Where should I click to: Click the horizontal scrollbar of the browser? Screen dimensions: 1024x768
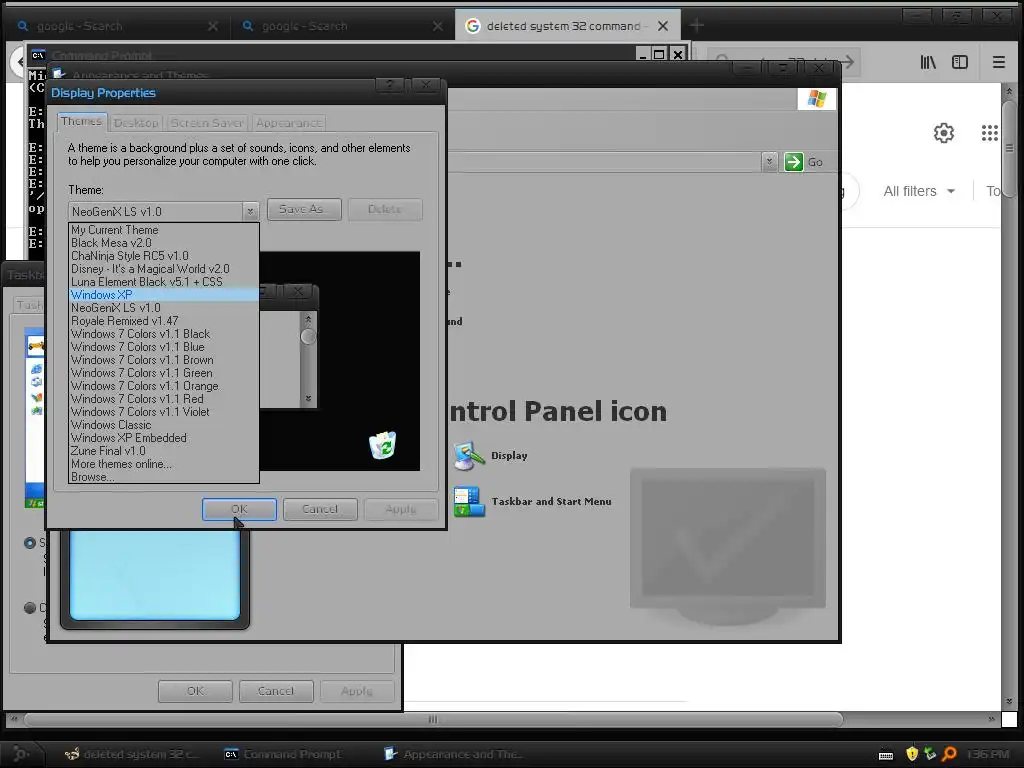[433, 719]
